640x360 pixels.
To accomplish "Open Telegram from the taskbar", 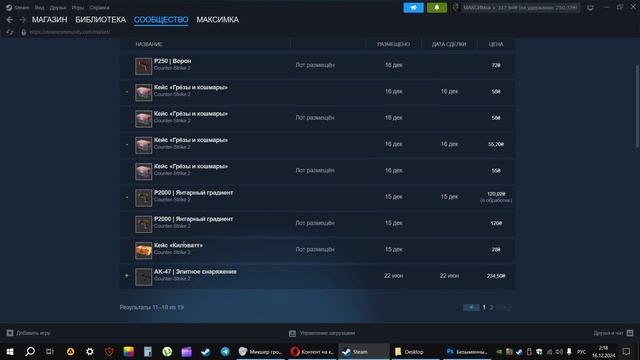I will (225, 351).
